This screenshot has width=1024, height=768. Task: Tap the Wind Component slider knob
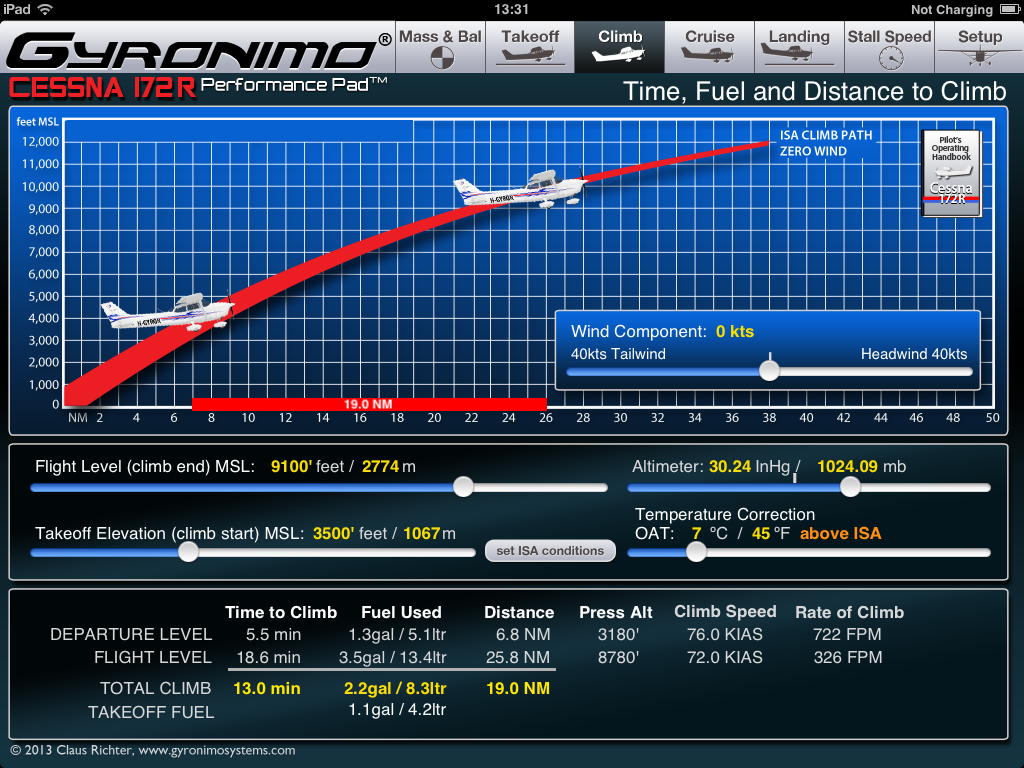point(769,371)
